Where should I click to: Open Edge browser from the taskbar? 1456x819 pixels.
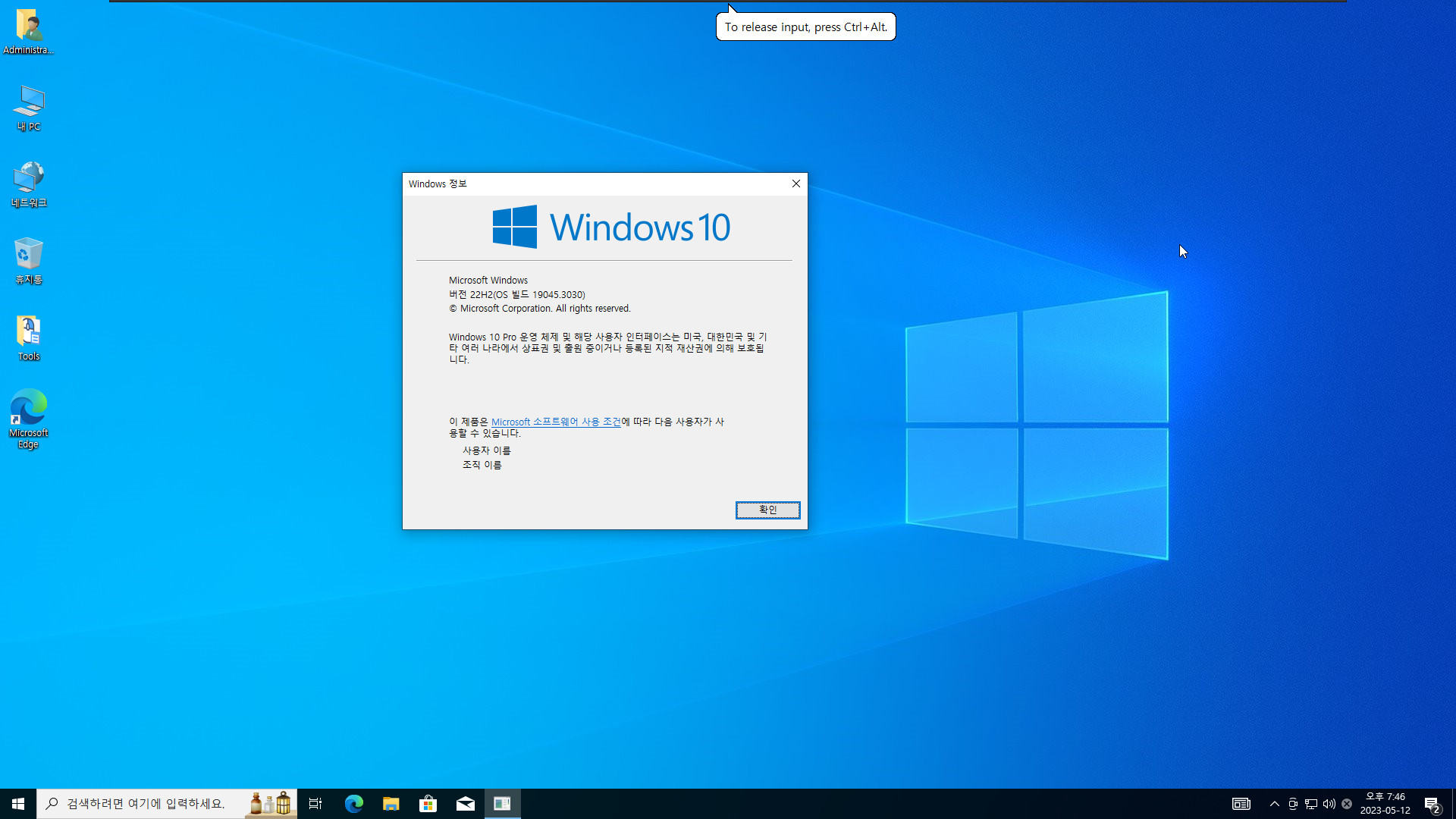tap(353, 804)
